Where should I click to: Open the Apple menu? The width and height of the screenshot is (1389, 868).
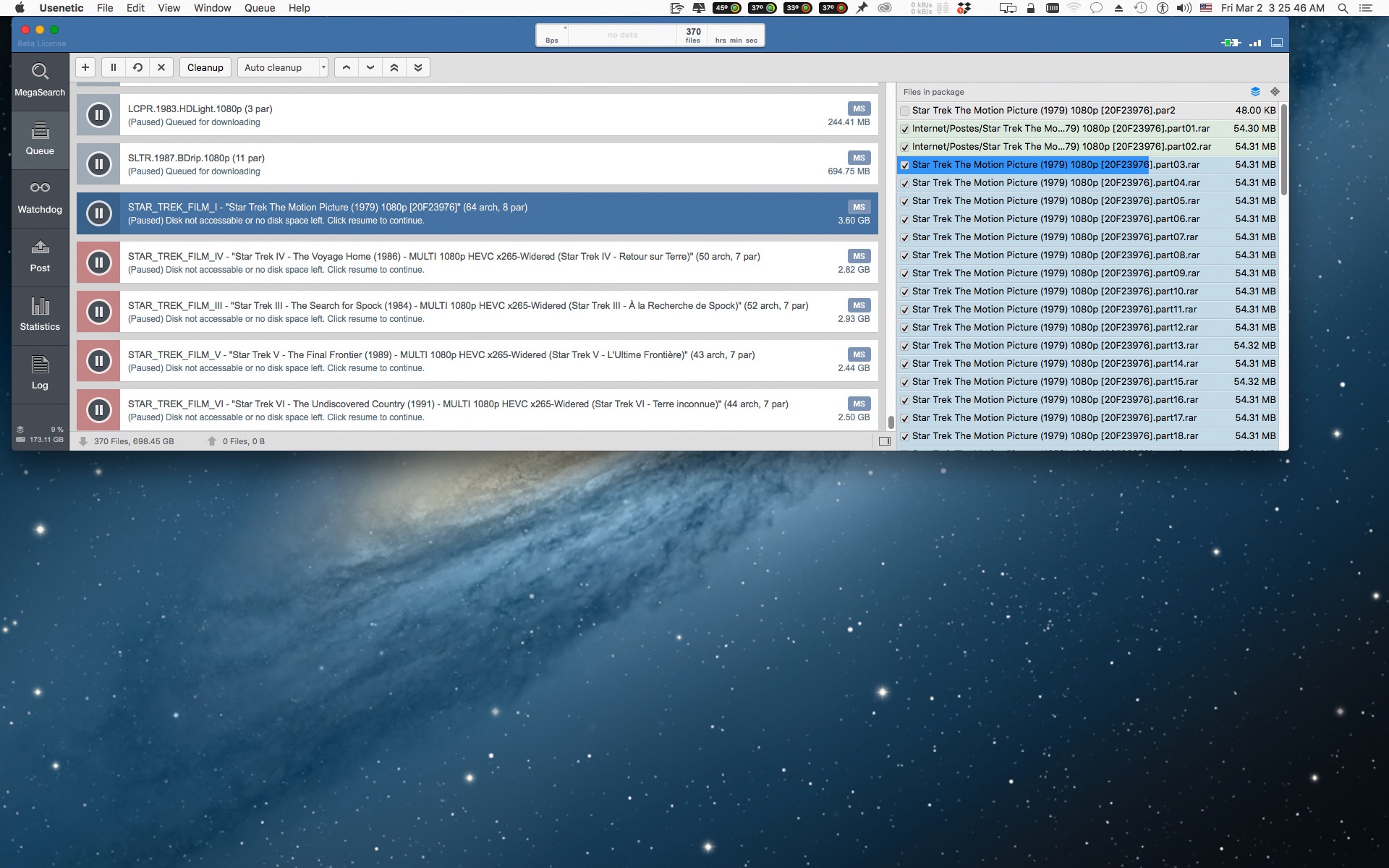(x=20, y=8)
